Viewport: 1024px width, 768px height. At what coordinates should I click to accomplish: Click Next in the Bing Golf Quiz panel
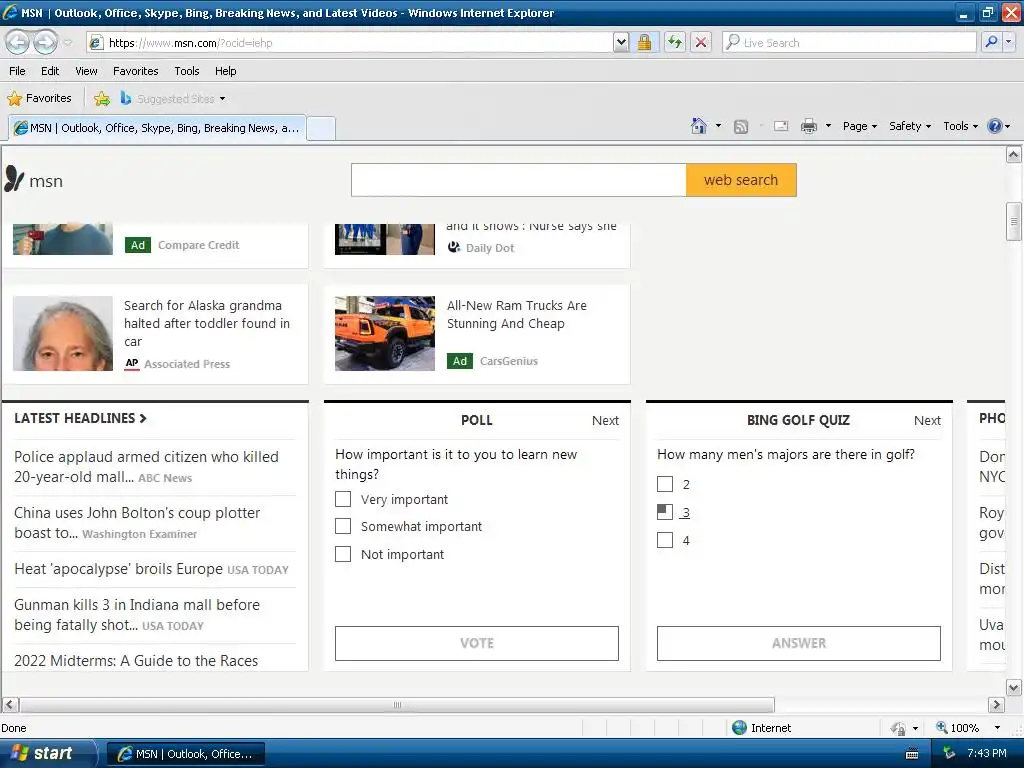click(927, 421)
